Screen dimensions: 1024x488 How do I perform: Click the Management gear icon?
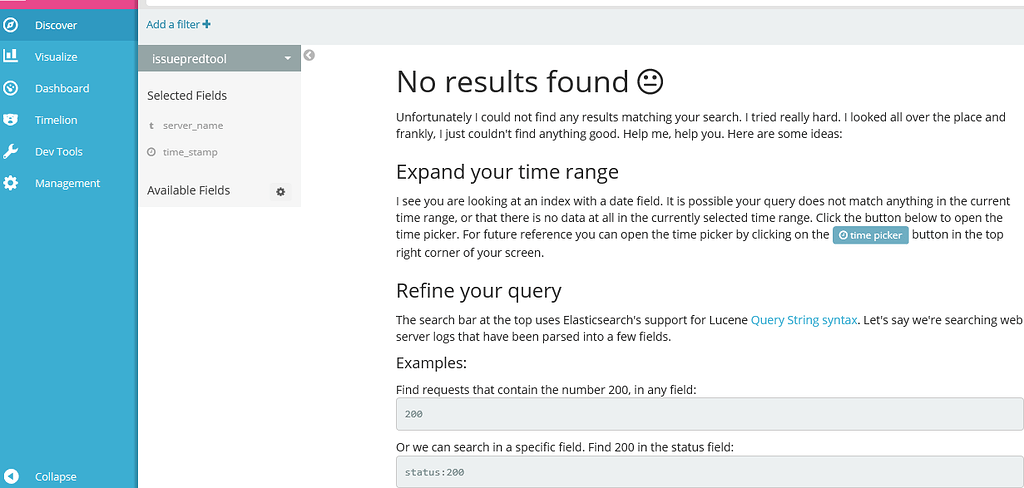[x=11, y=183]
